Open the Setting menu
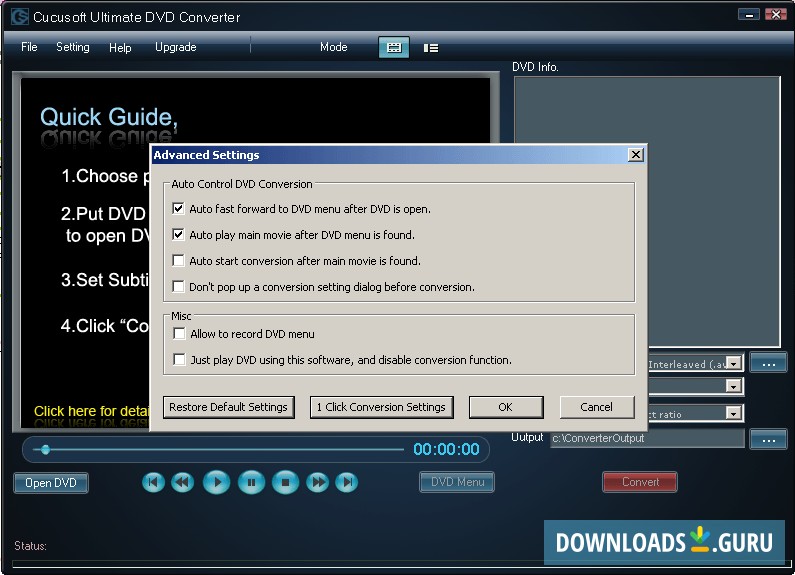This screenshot has height=575, width=795. [x=73, y=47]
